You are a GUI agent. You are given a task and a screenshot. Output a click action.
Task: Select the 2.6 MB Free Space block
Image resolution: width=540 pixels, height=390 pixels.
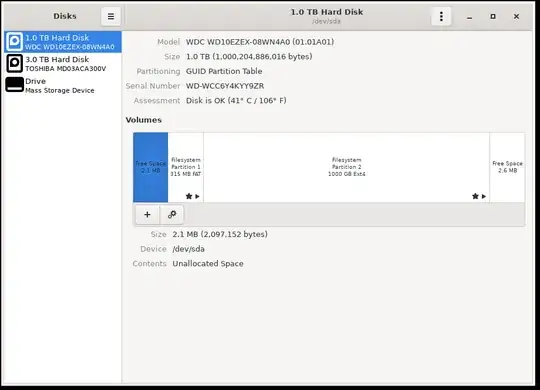(507, 167)
